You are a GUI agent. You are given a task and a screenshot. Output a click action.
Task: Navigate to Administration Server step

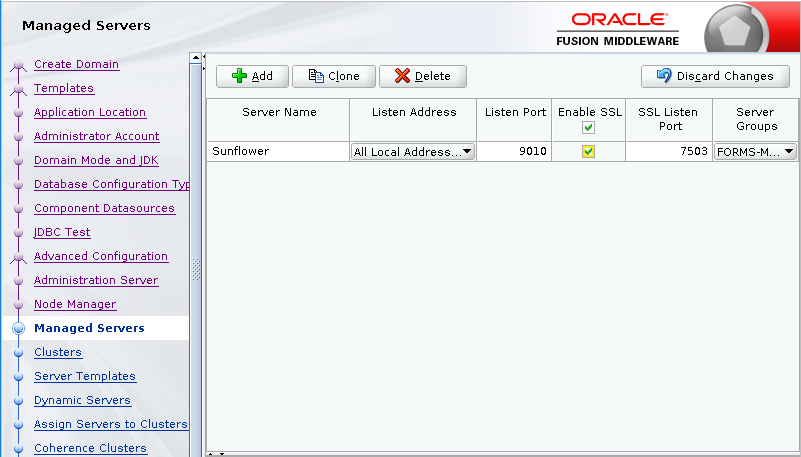[96, 280]
